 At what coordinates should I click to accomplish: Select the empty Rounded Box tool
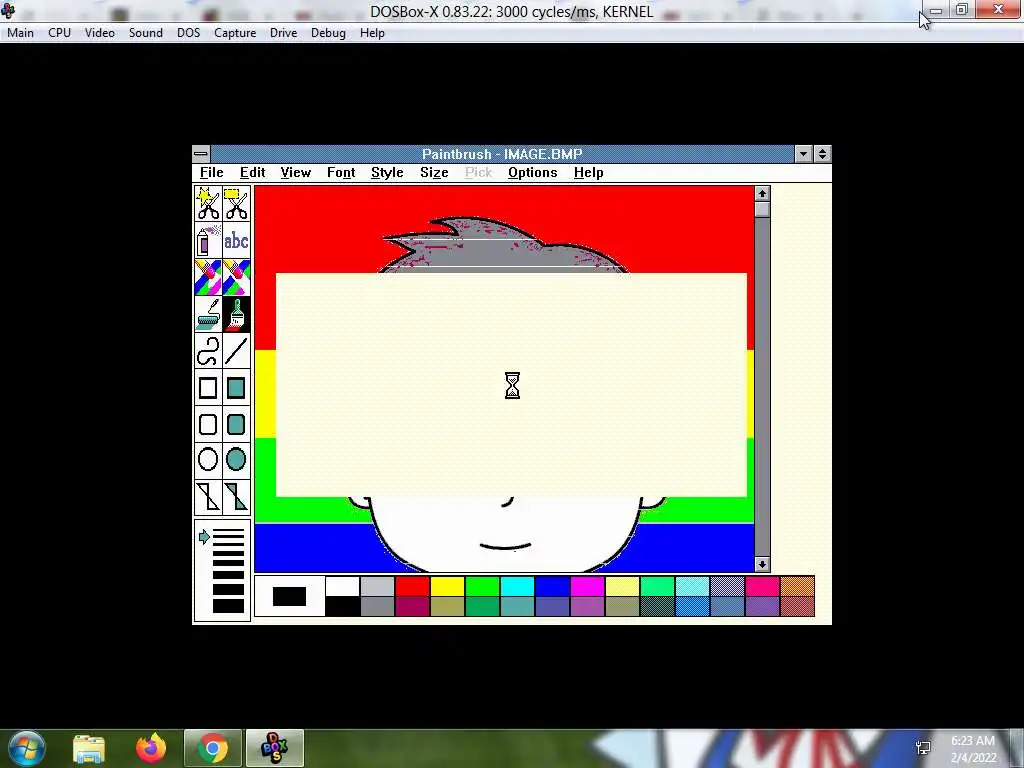208,424
